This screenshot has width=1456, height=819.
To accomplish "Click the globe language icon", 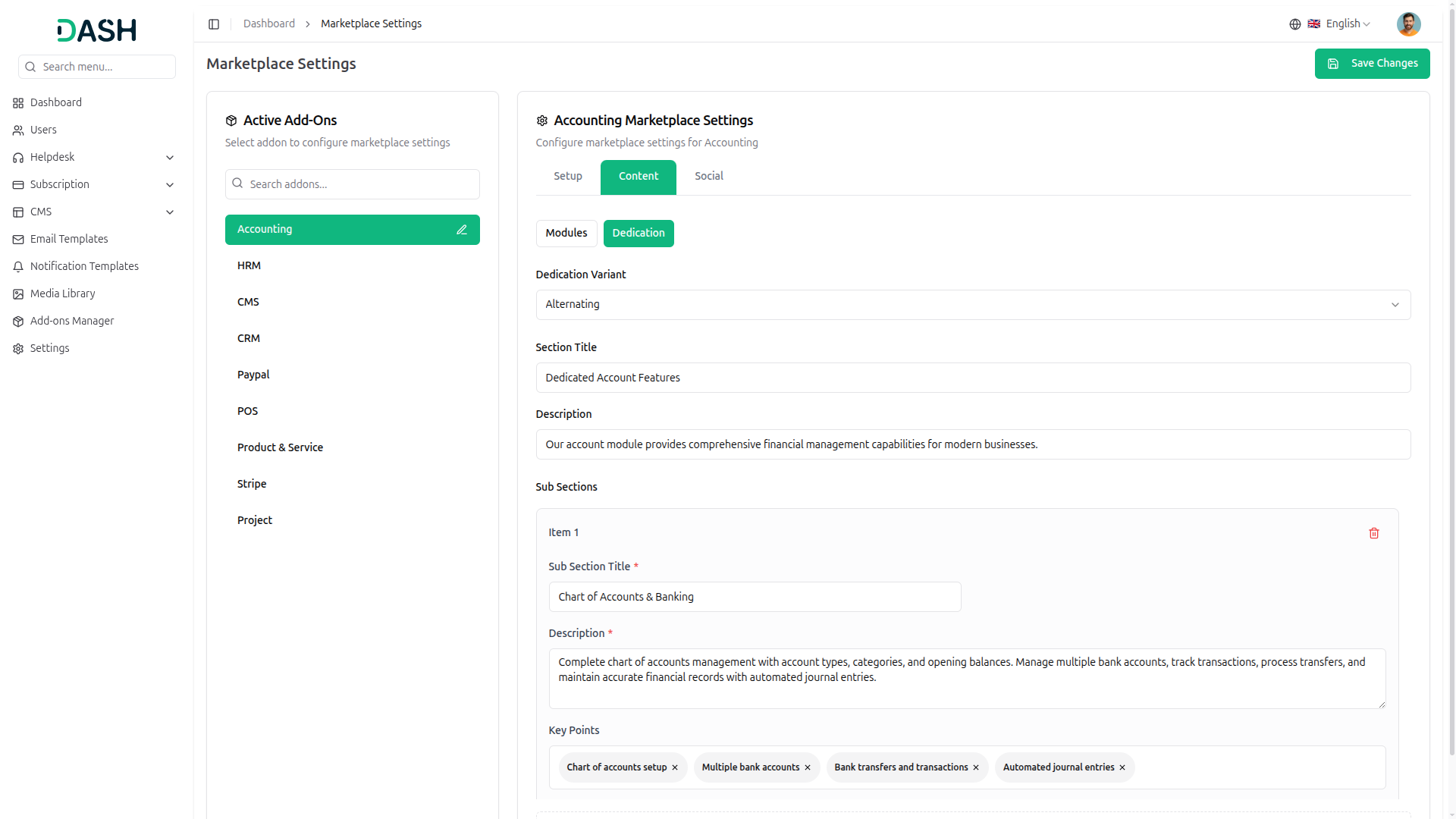I will 1295,24.
